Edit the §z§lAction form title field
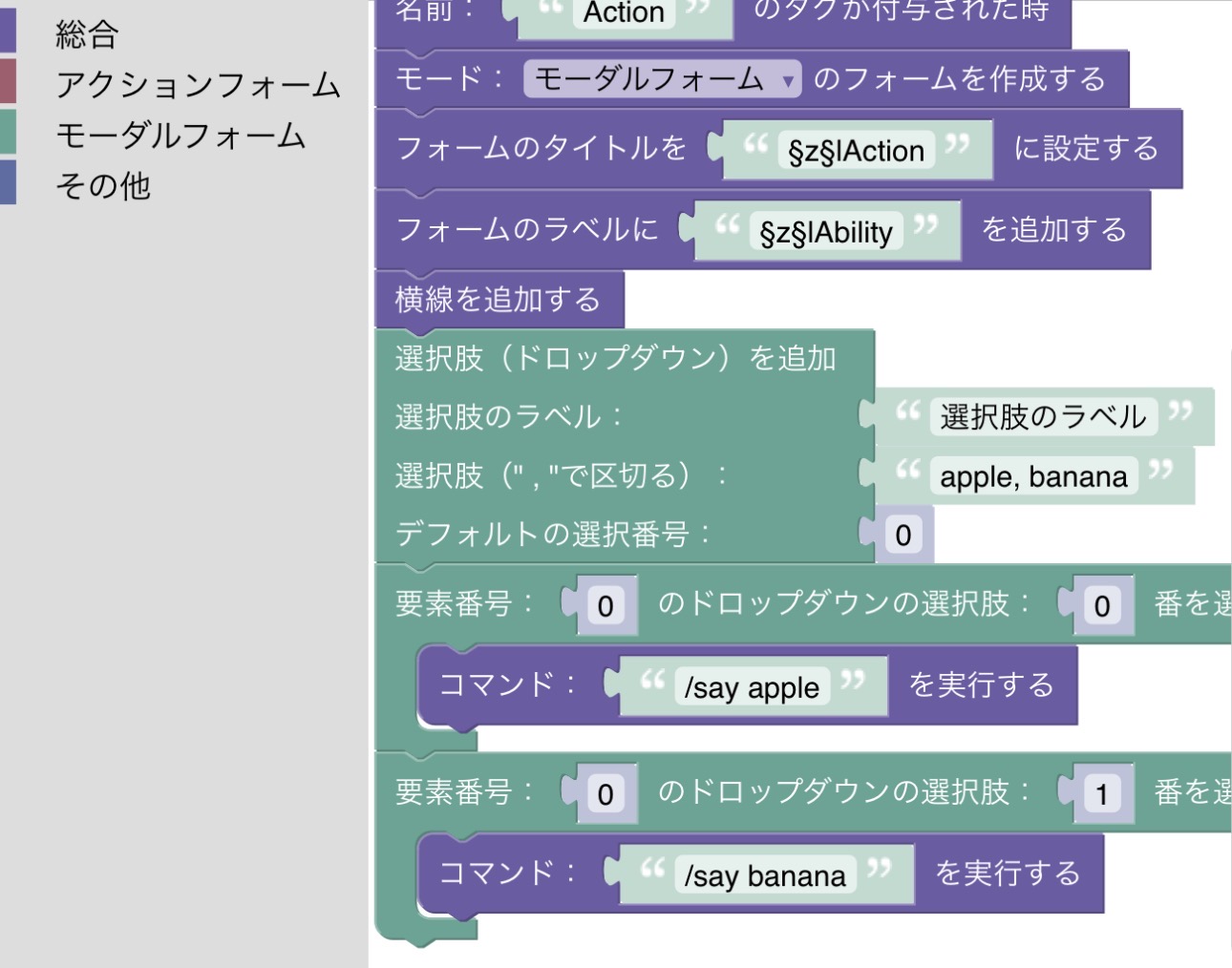Viewport: 1232px width, 968px height. 856,151
